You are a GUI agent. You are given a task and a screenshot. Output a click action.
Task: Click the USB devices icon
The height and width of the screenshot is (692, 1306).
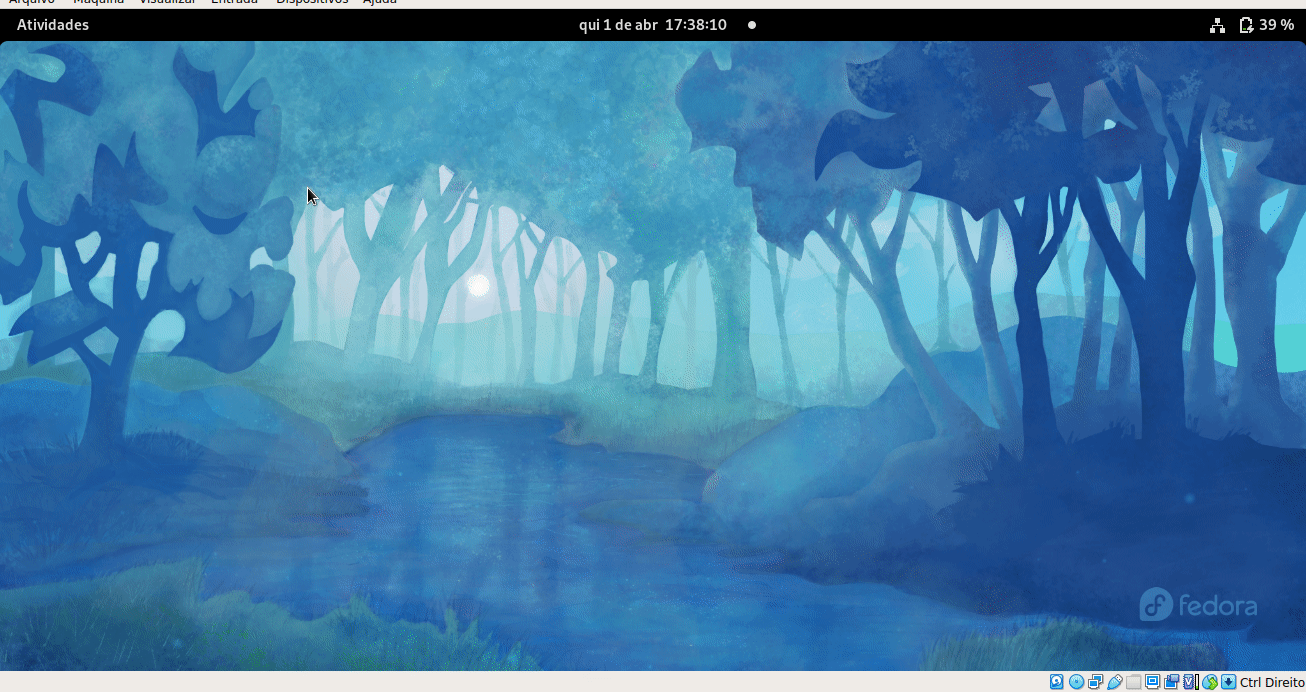coord(1114,682)
